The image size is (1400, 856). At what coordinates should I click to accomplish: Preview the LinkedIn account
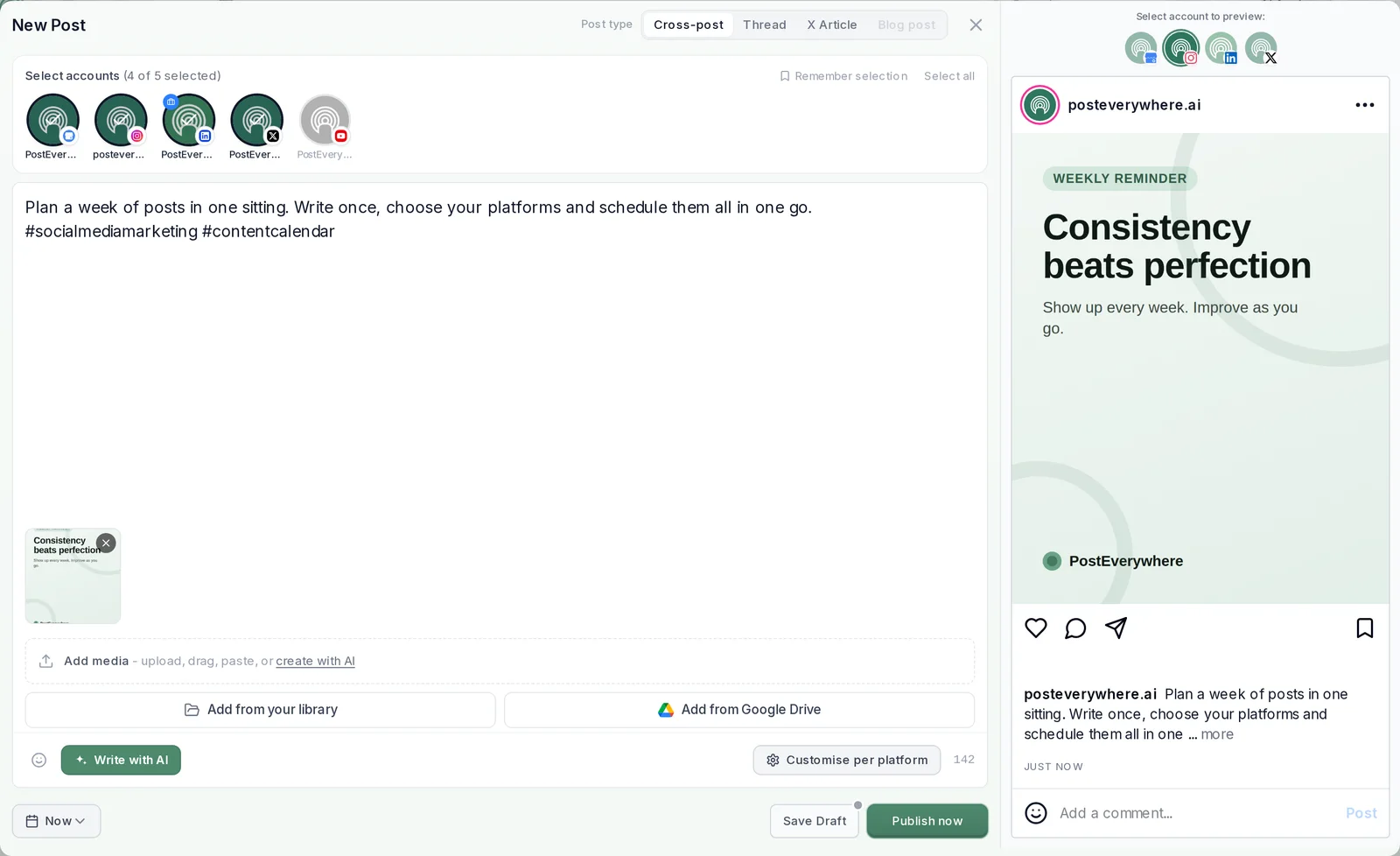1221,47
